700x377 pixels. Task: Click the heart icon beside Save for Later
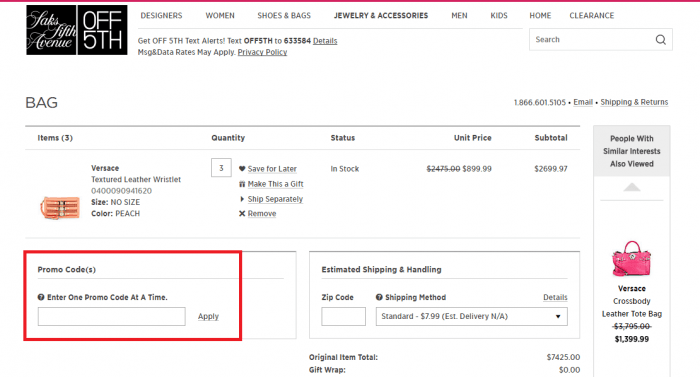[242, 169]
